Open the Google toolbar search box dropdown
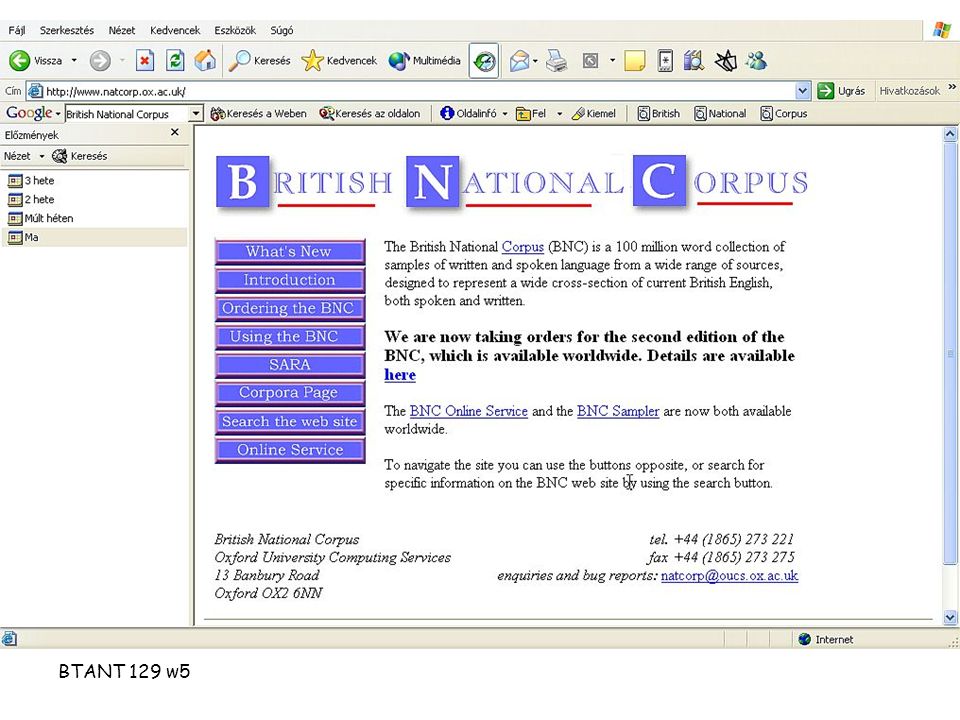 195,113
